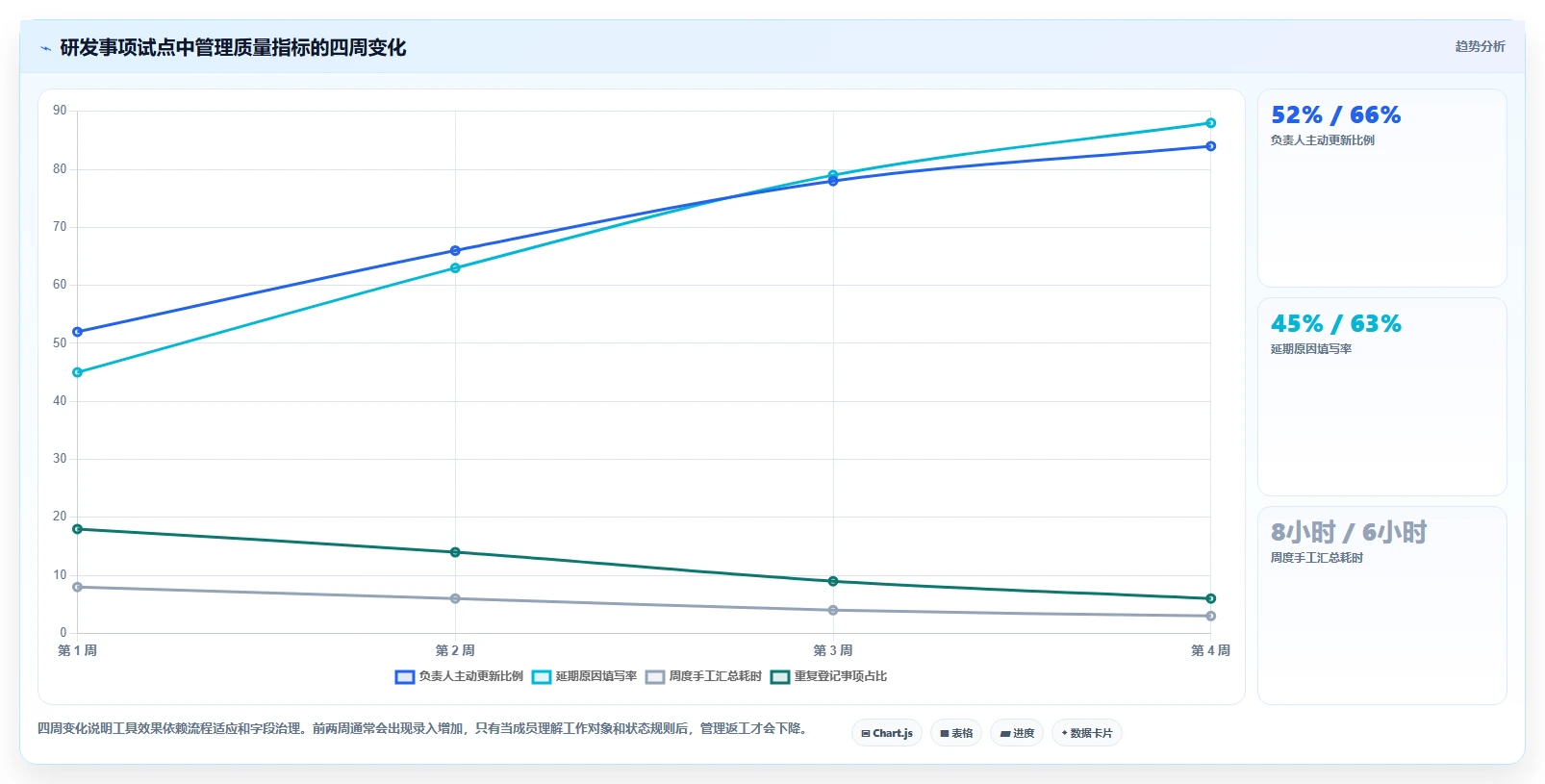Click the cyan week 4 data point at 88
This screenshot has width=1545, height=784.
pos(1210,123)
